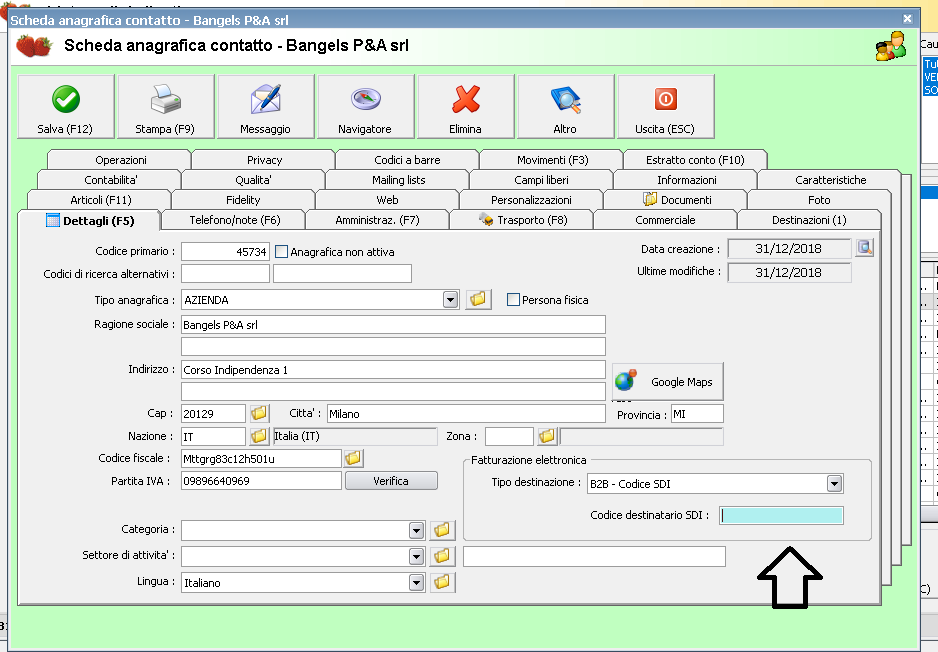Click the Codice fiscale input field
The image size is (938, 652).
coord(261,459)
